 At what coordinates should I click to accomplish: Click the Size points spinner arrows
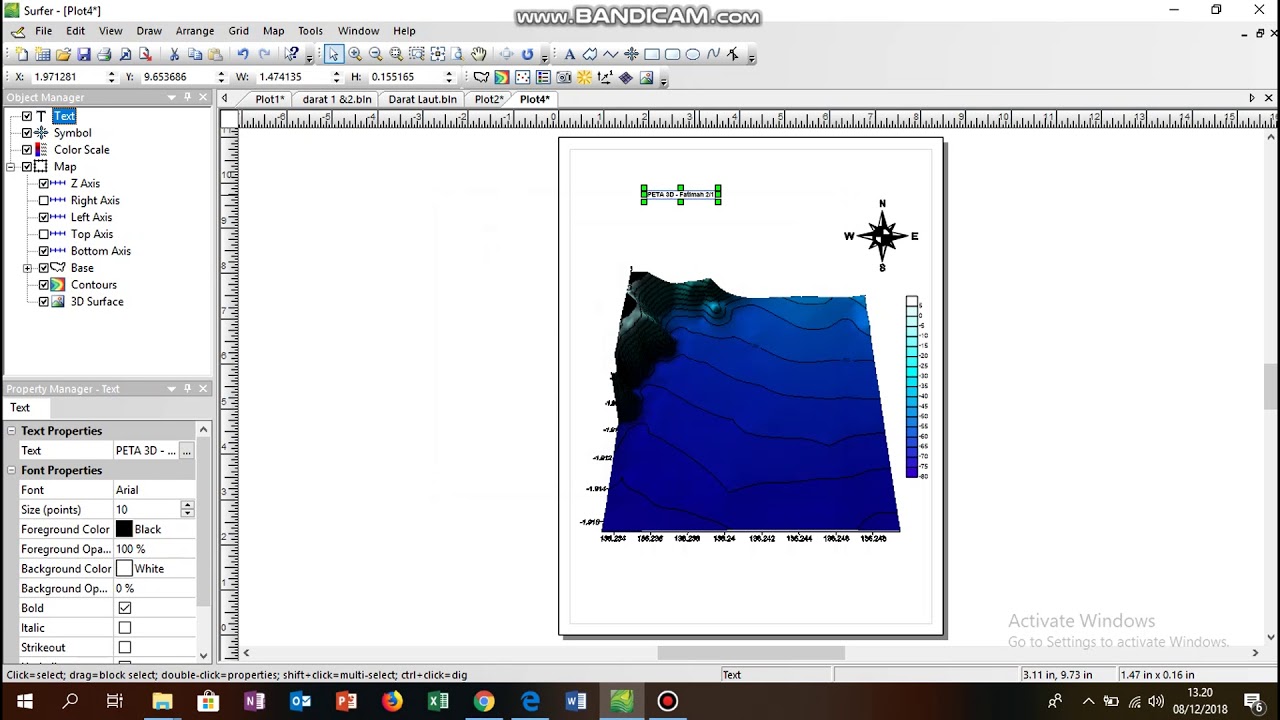[187, 509]
